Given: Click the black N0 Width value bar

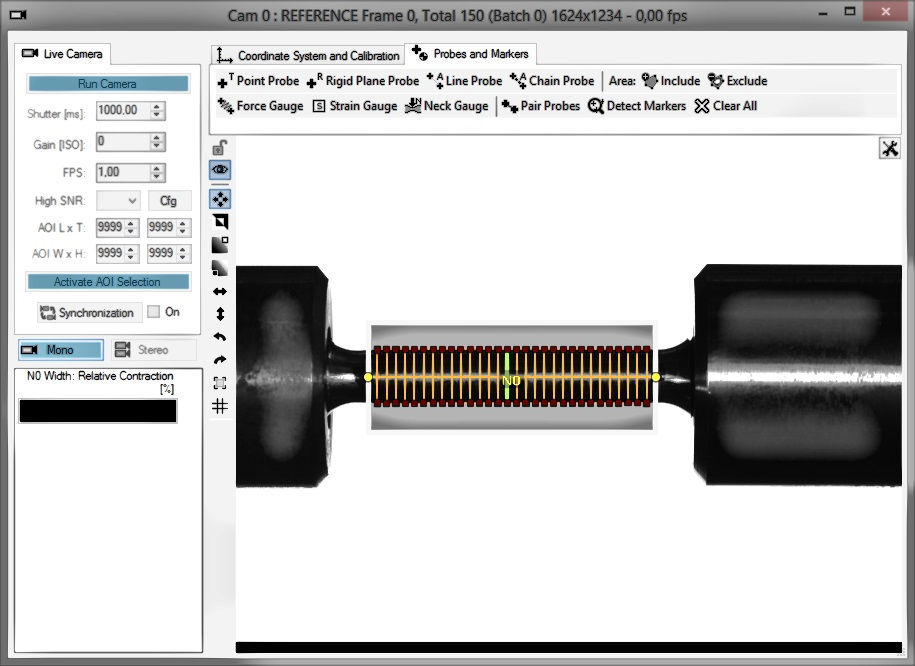Looking at the screenshot, I should [x=98, y=411].
